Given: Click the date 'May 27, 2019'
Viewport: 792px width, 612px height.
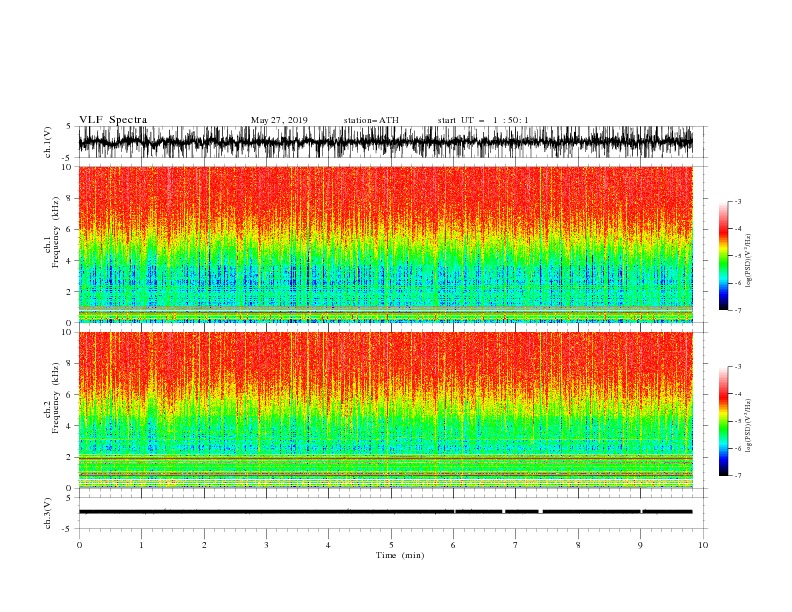Looking at the screenshot, I should (x=279, y=120).
